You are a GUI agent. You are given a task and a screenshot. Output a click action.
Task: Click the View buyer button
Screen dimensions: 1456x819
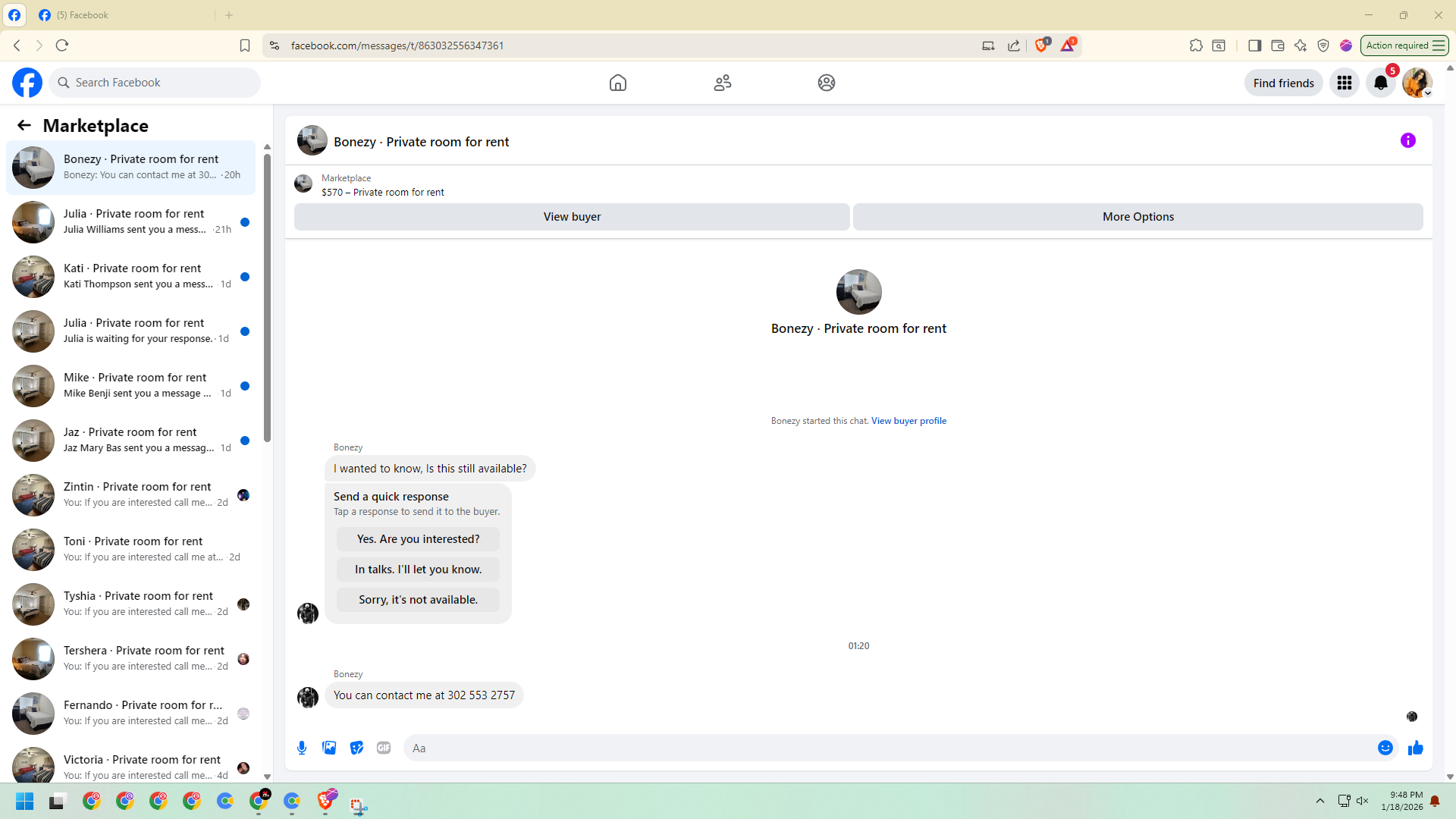coord(572,217)
